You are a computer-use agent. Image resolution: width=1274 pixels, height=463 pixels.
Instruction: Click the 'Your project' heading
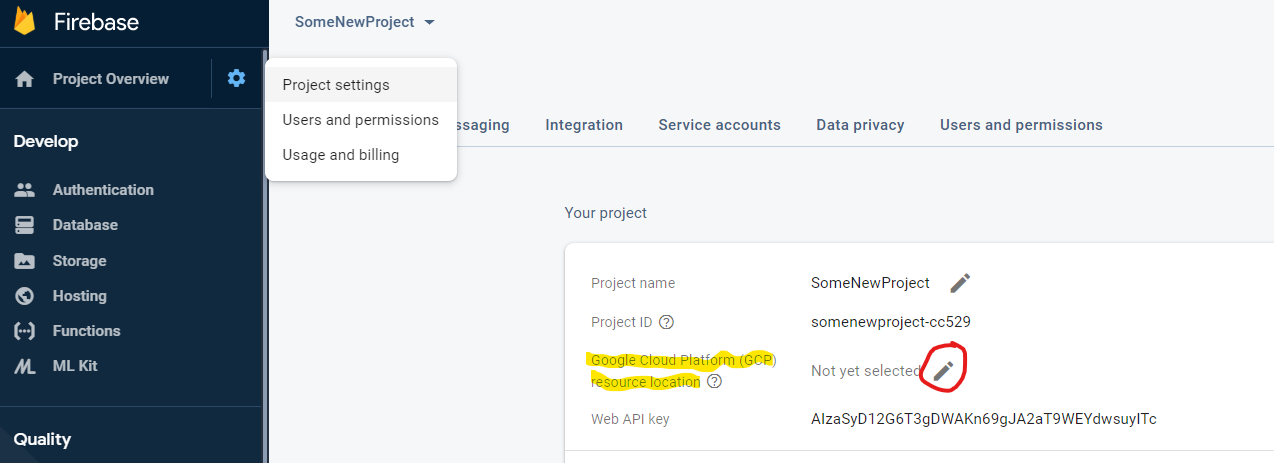pyautogui.click(x=606, y=213)
